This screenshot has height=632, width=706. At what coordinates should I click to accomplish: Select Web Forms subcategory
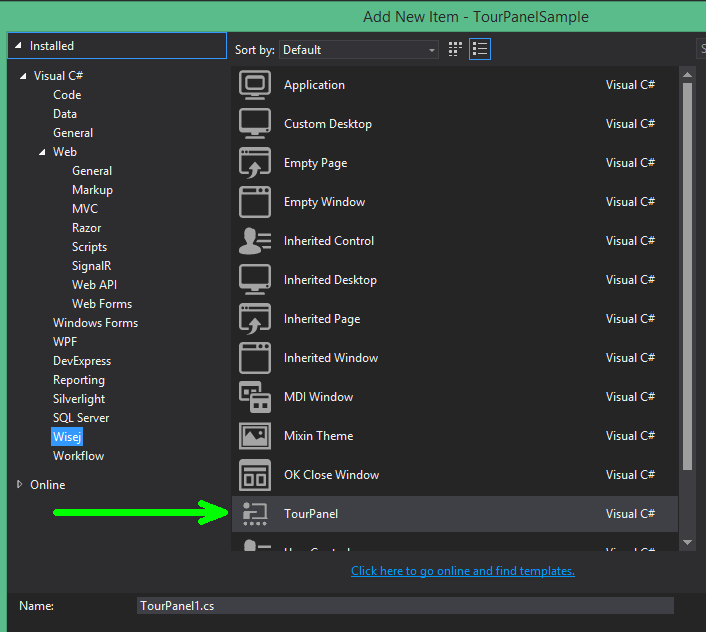102,304
